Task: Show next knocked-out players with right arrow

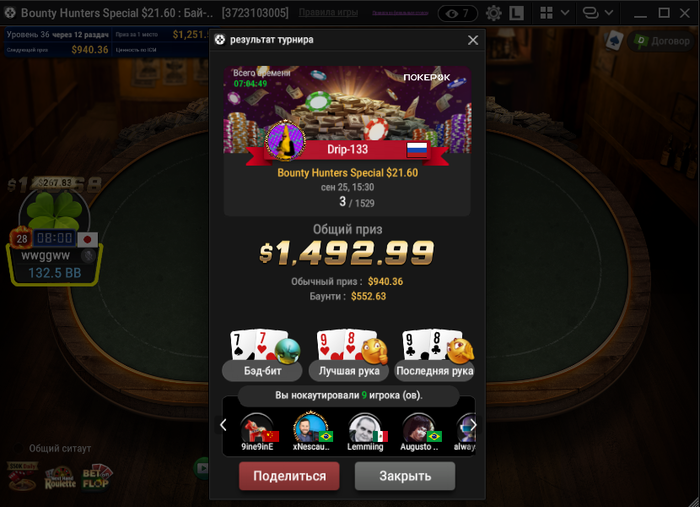Action: (473, 425)
